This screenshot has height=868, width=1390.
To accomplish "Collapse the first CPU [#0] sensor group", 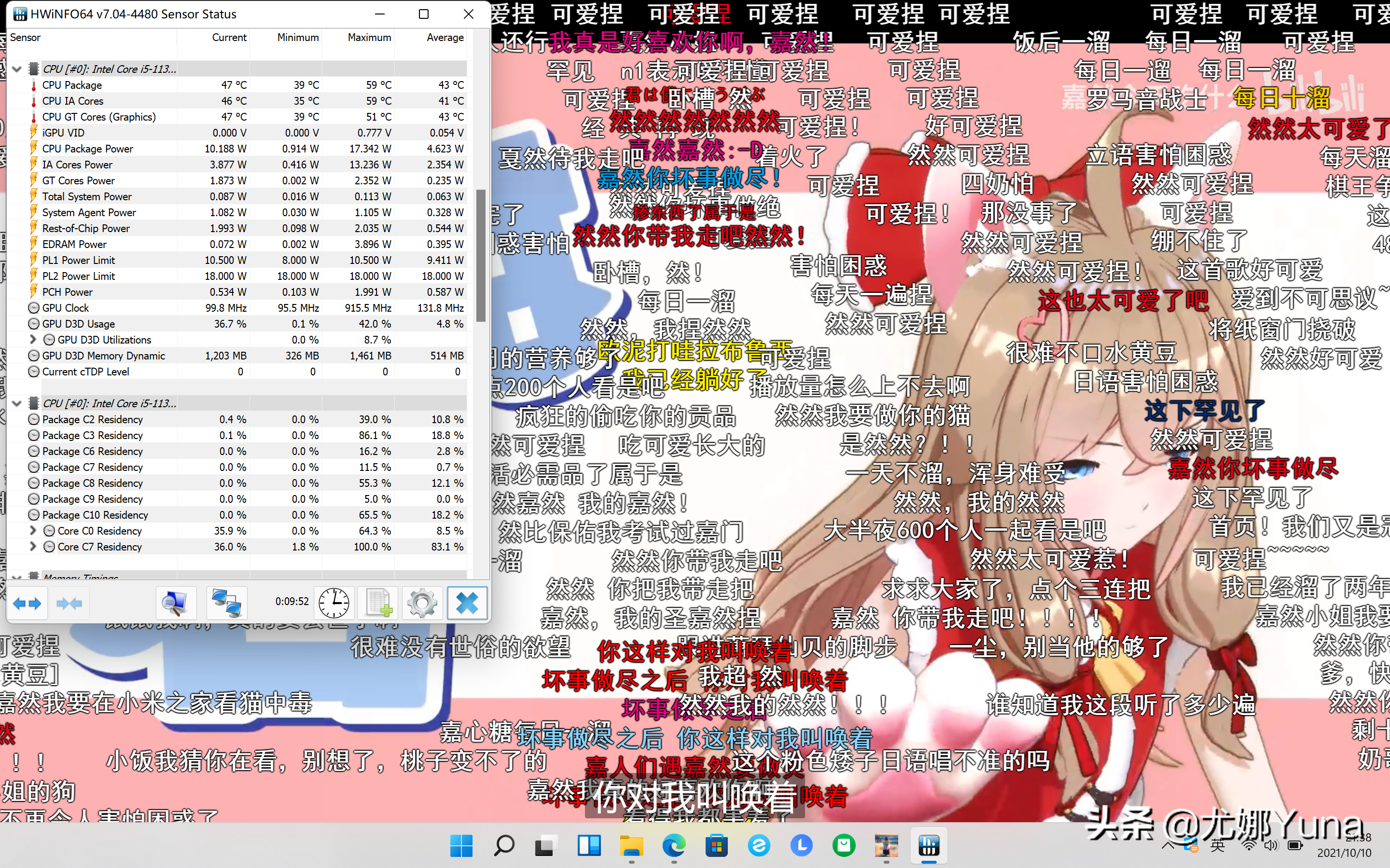I will (x=16, y=69).
